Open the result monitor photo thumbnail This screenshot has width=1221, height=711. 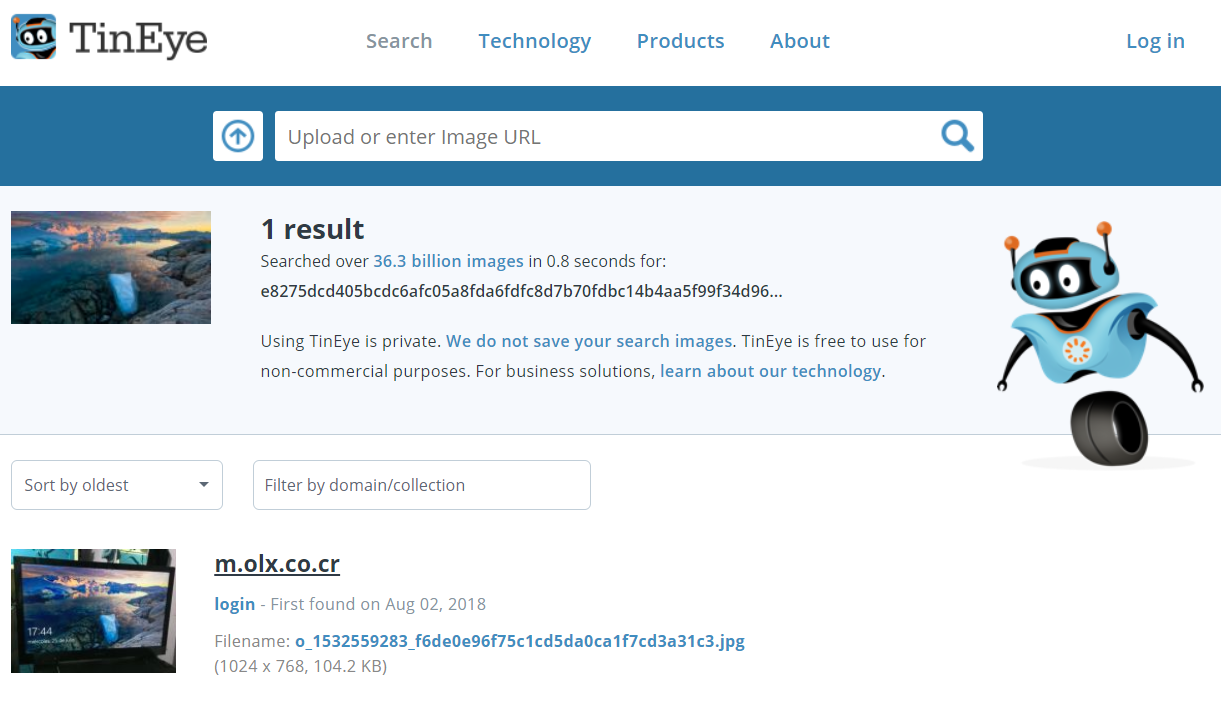coord(93,611)
